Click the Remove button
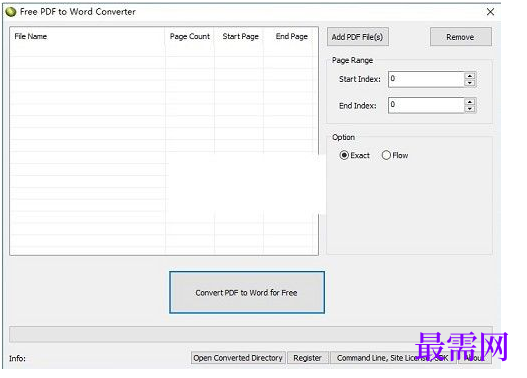Viewport: 527px width, 378px height. coord(460,37)
